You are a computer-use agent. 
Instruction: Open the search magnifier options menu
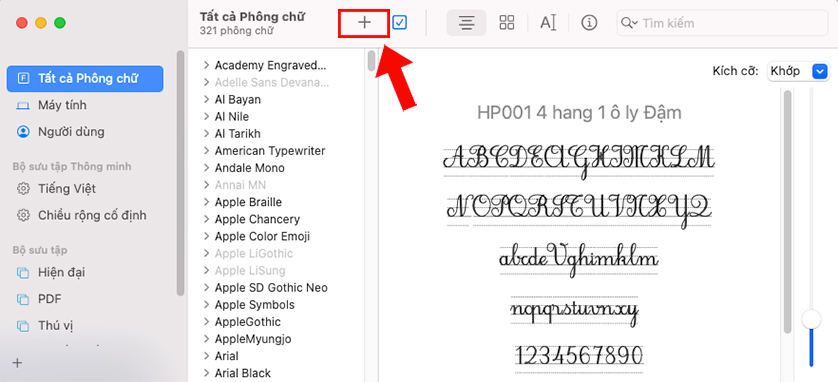(629, 23)
